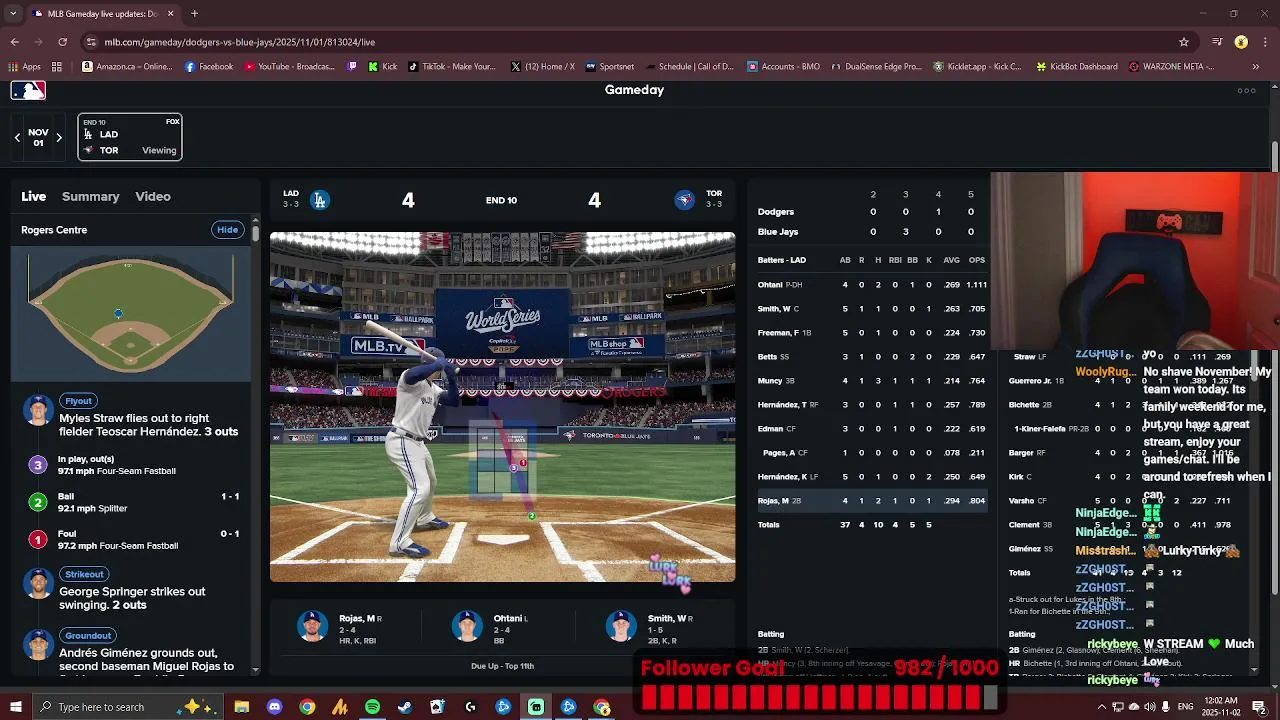1280x720 pixels.
Task: Switch to the Summary tab
Action: click(91, 197)
